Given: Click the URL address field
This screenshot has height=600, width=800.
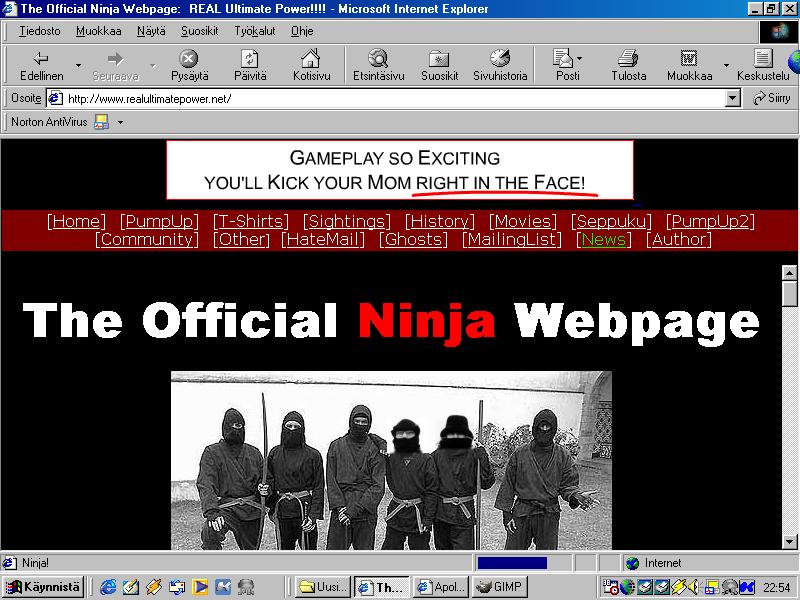Looking at the screenshot, I should point(390,98).
